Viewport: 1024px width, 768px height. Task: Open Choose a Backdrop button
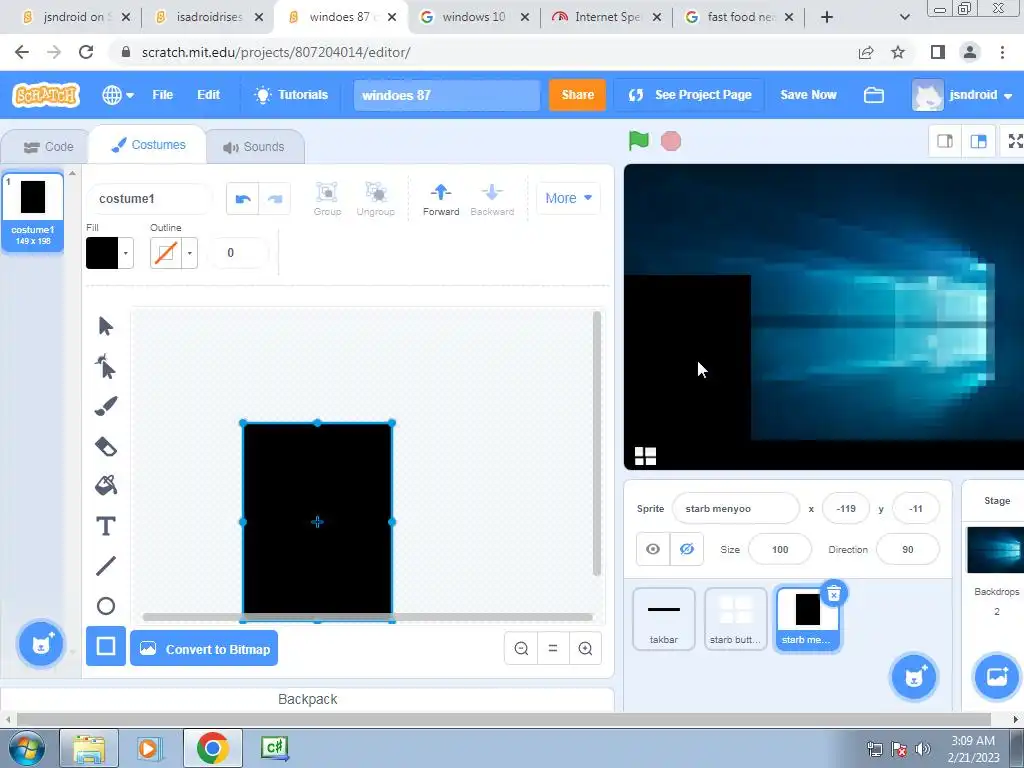[x=996, y=677]
